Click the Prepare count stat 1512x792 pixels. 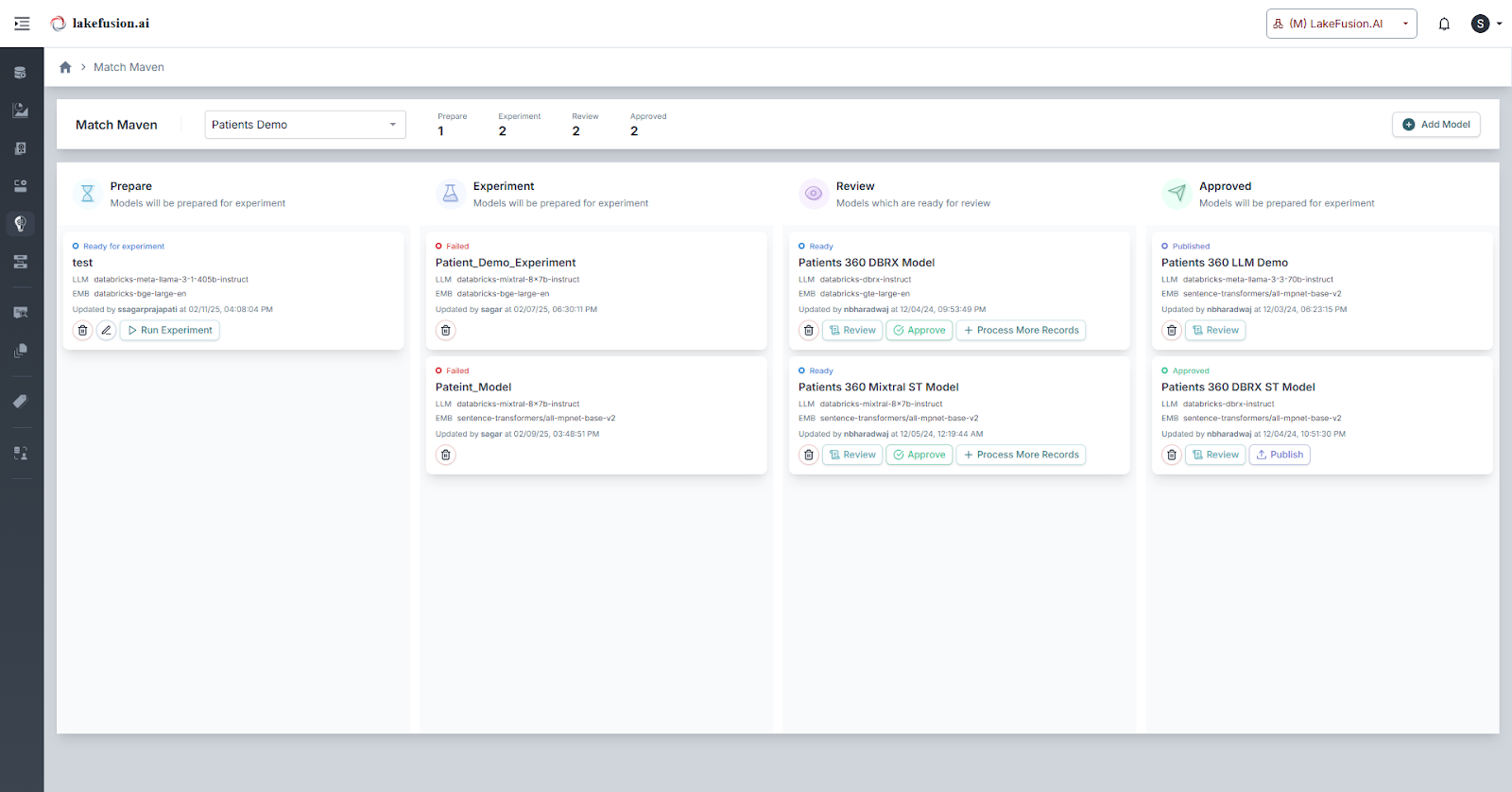pyautogui.click(x=452, y=124)
